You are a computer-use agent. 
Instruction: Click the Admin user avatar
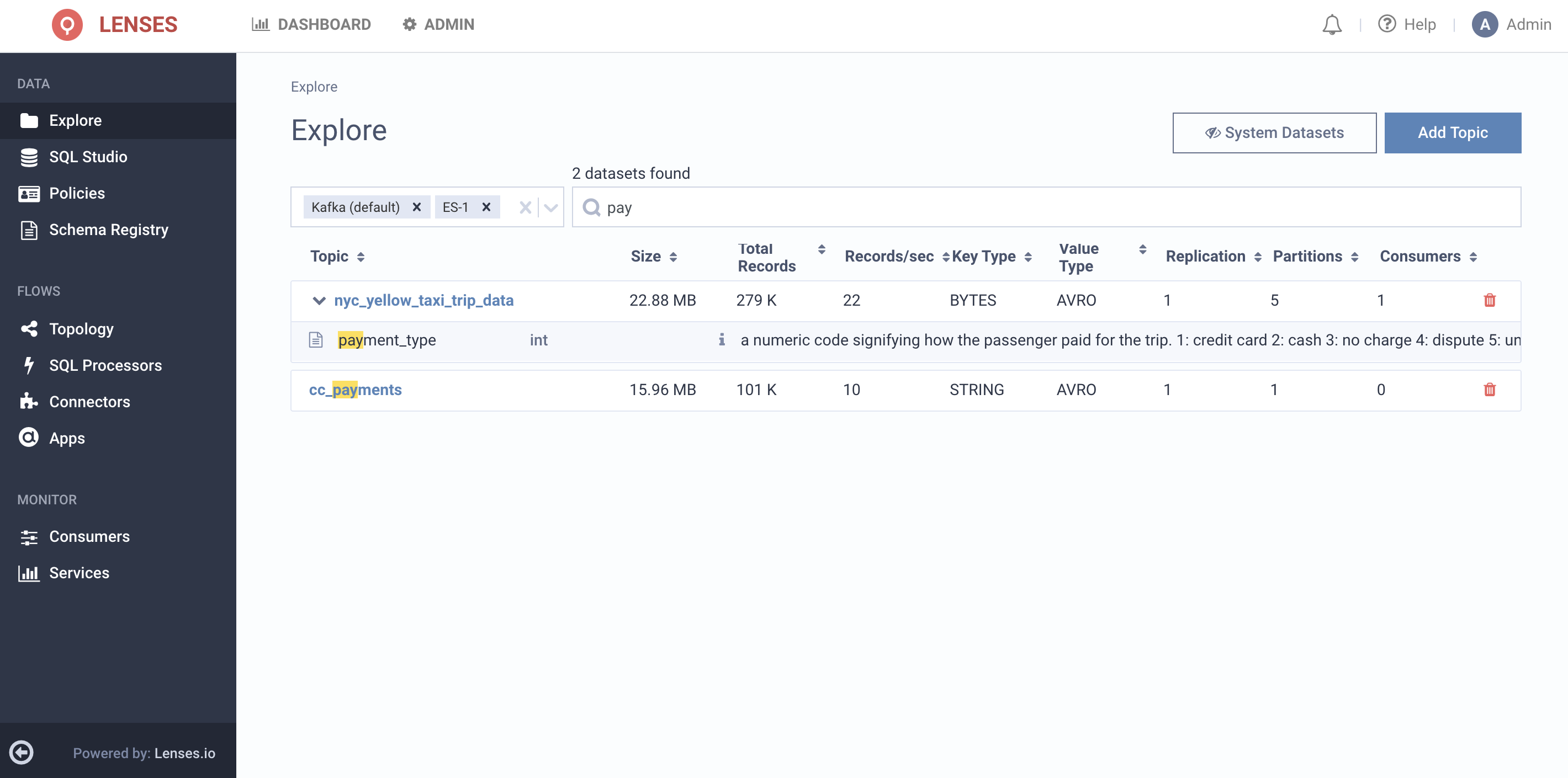(1484, 25)
